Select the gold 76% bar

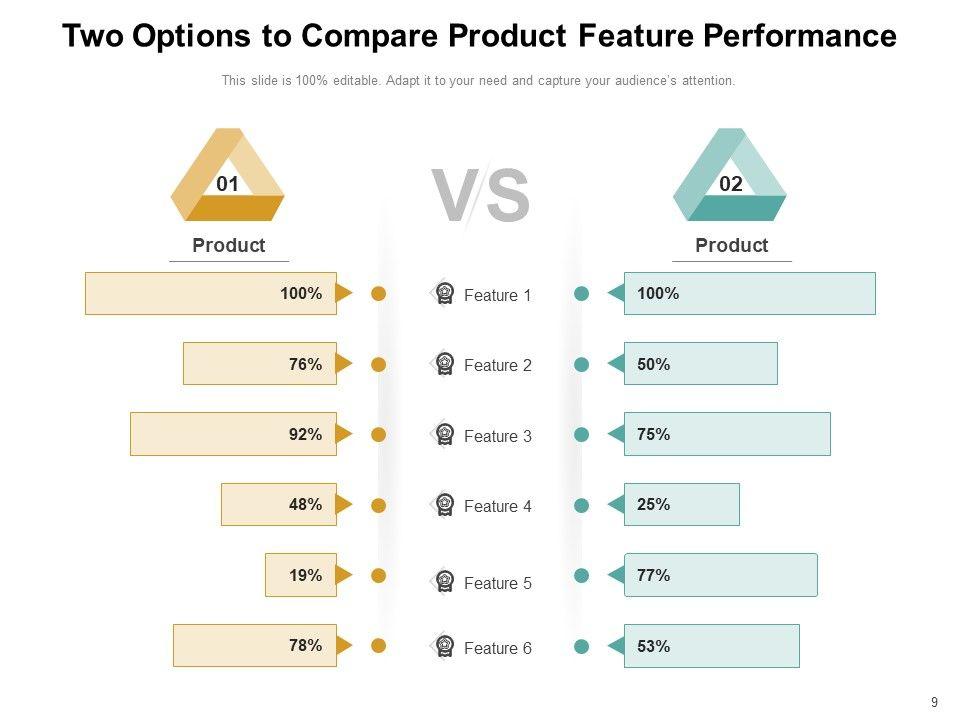coord(259,364)
